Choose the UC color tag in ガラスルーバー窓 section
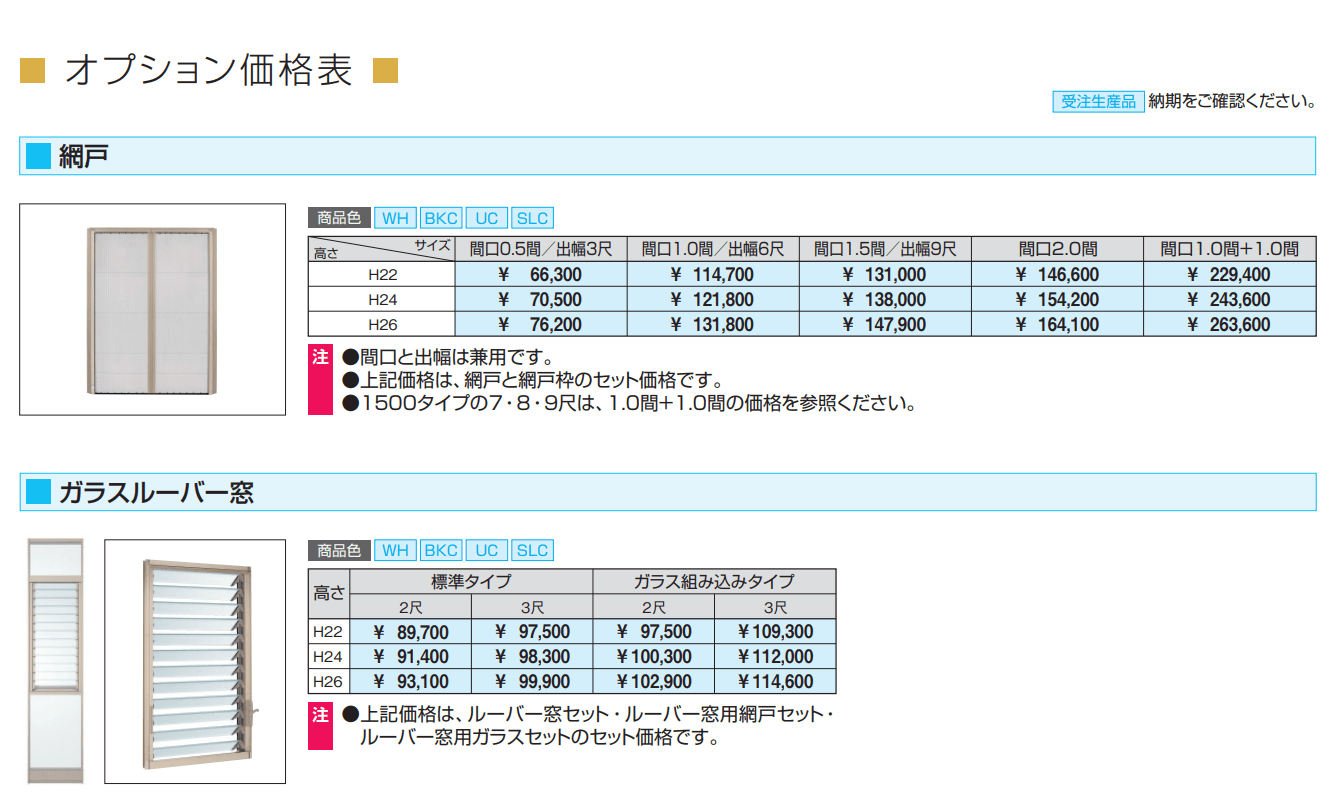 [486, 551]
